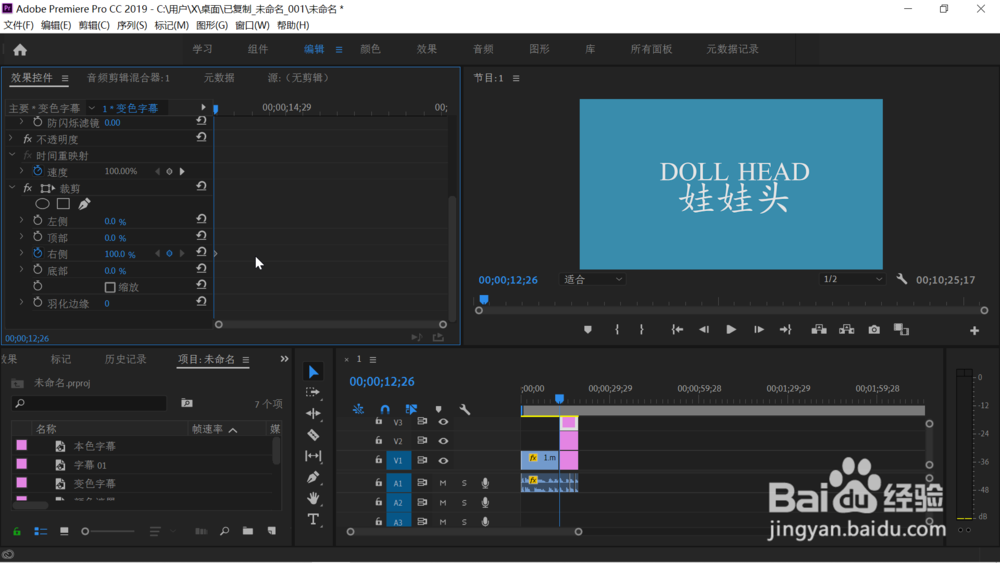Viewport: 1000px width, 563px height.
Task: Show more panels with double chevron
Action: 284,359
